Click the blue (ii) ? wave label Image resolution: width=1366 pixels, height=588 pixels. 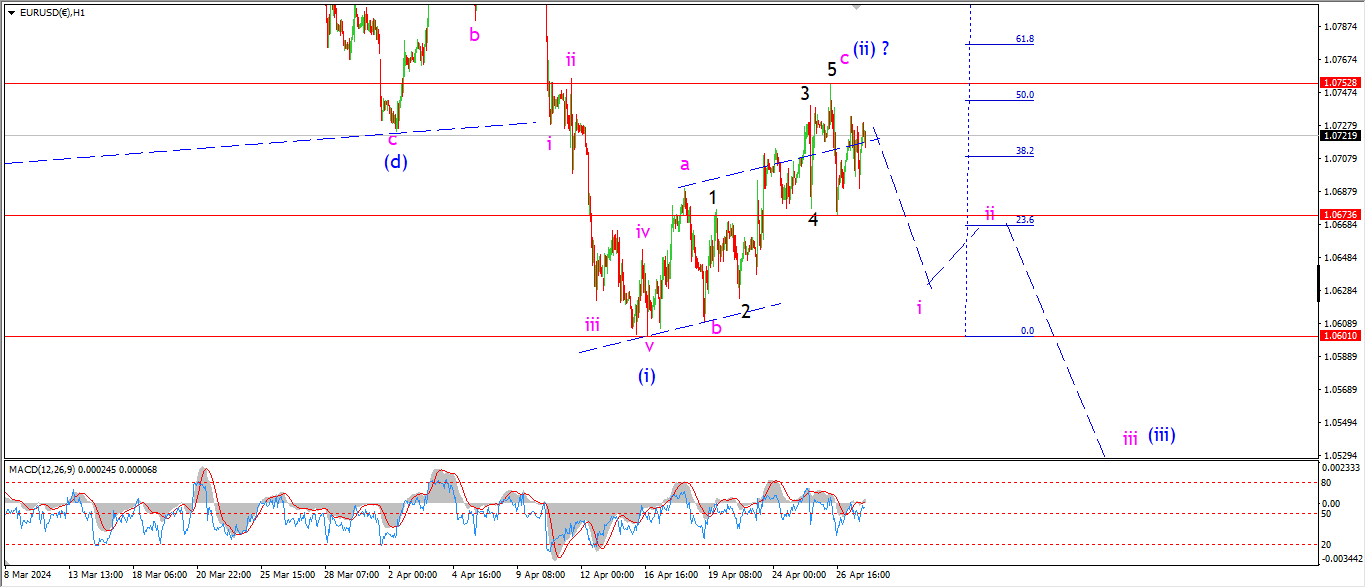[x=871, y=50]
